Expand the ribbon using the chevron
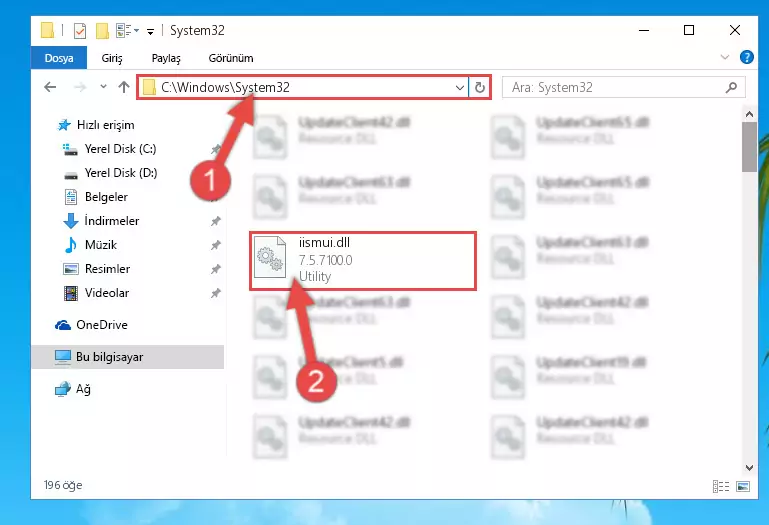Viewport: 769px width, 525px height. (725, 57)
